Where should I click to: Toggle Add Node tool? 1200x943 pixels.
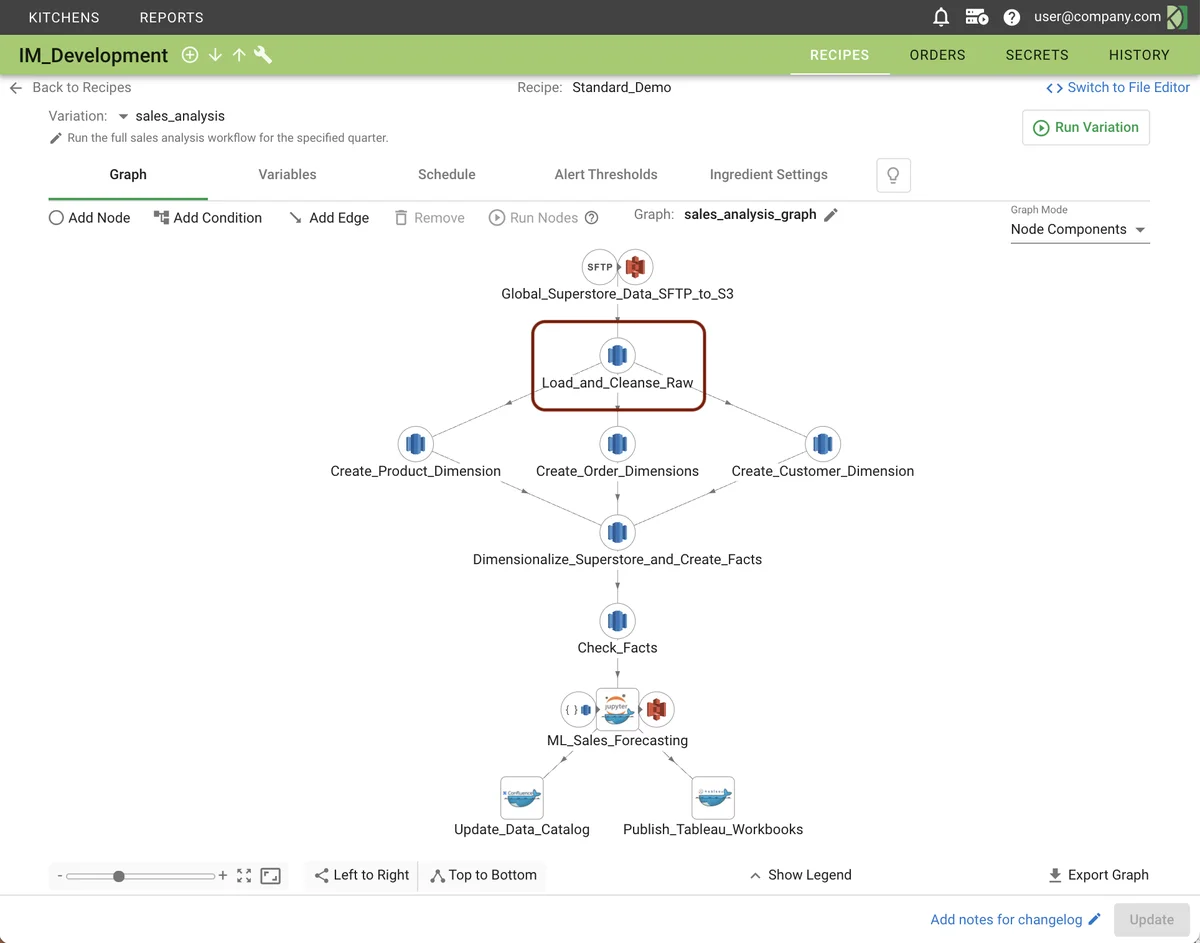coord(90,218)
